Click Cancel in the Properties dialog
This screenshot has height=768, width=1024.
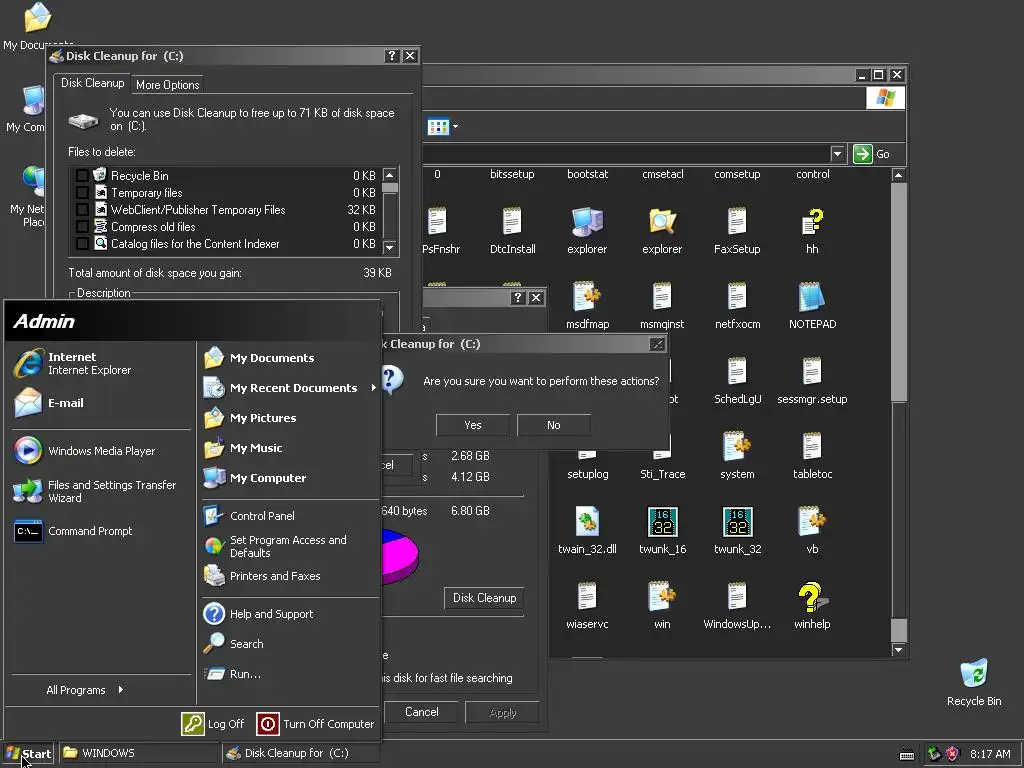tap(421, 712)
